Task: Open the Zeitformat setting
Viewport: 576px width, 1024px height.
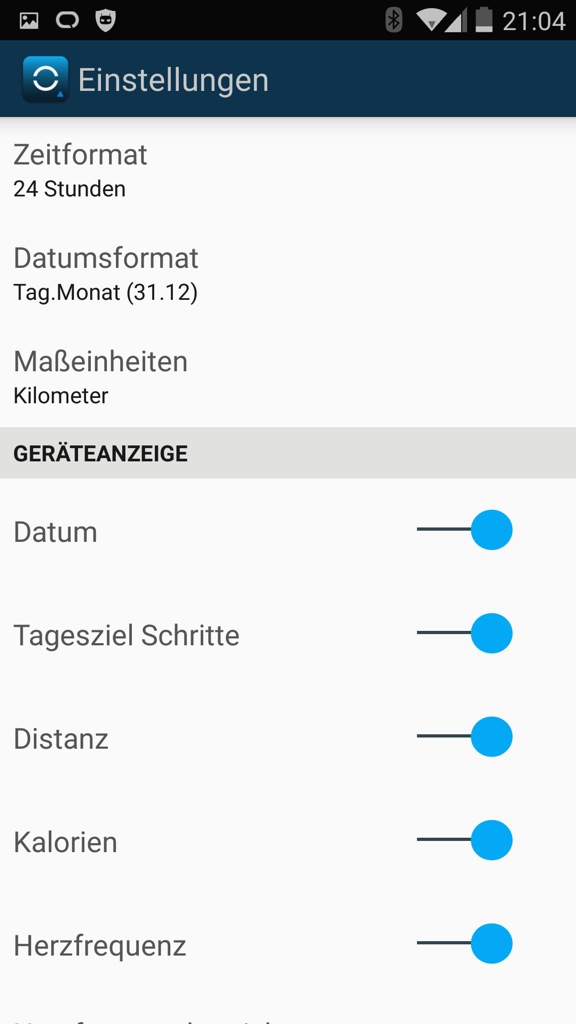Action: click(x=288, y=170)
